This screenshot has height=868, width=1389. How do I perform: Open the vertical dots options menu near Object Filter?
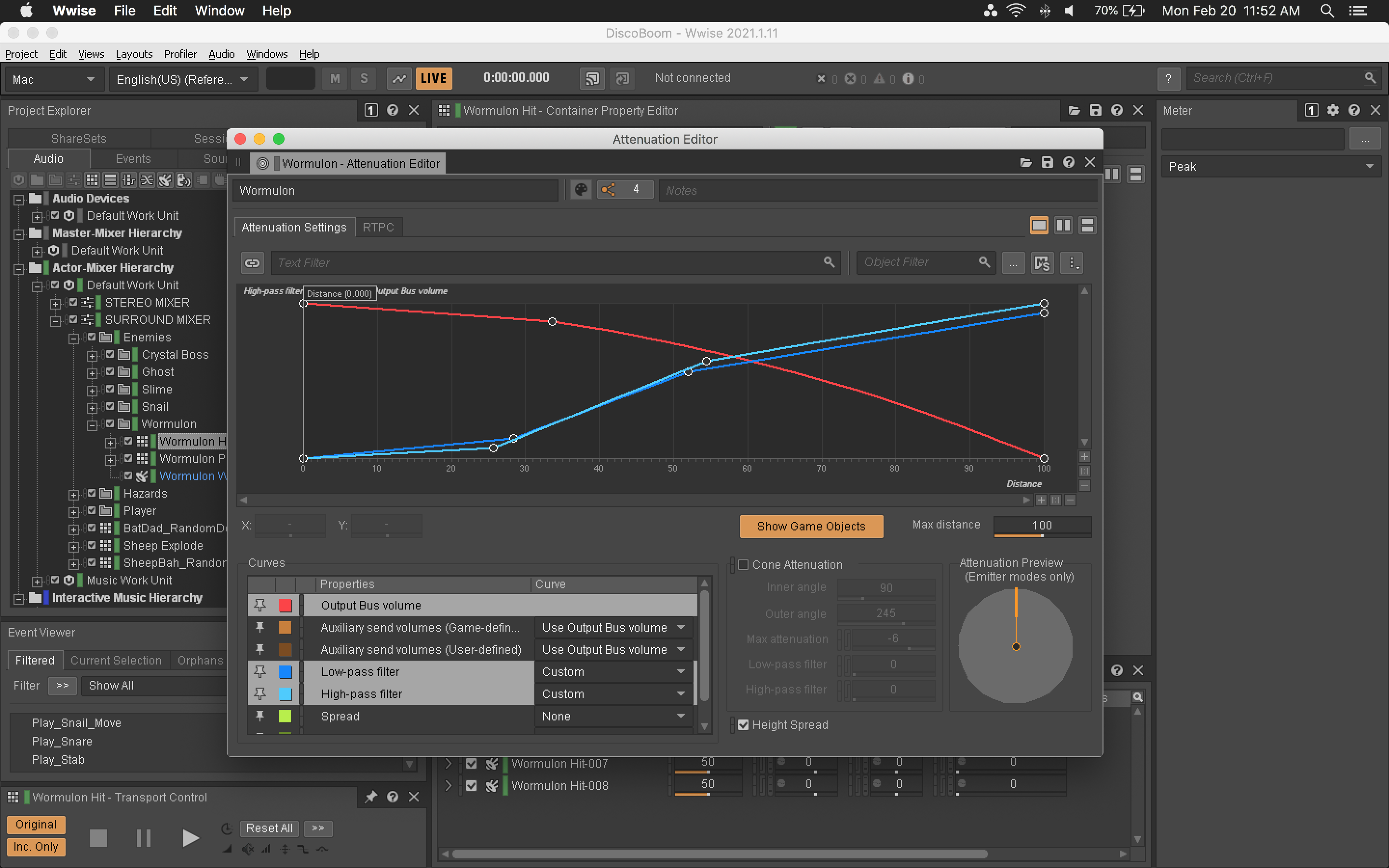[x=1072, y=263]
